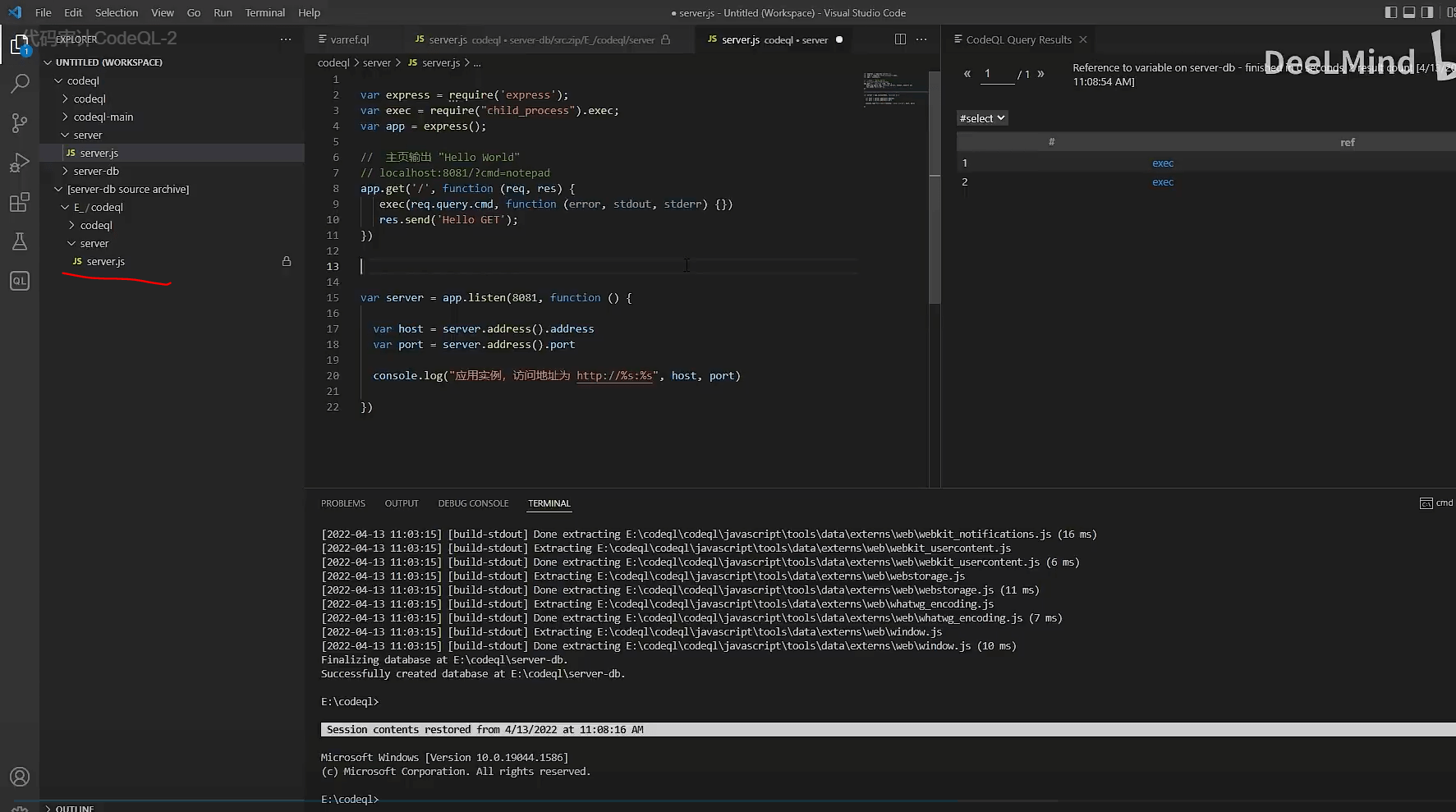Screen dimensions: 1456x812
Task: Click the results page number field
Action: [997, 74]
